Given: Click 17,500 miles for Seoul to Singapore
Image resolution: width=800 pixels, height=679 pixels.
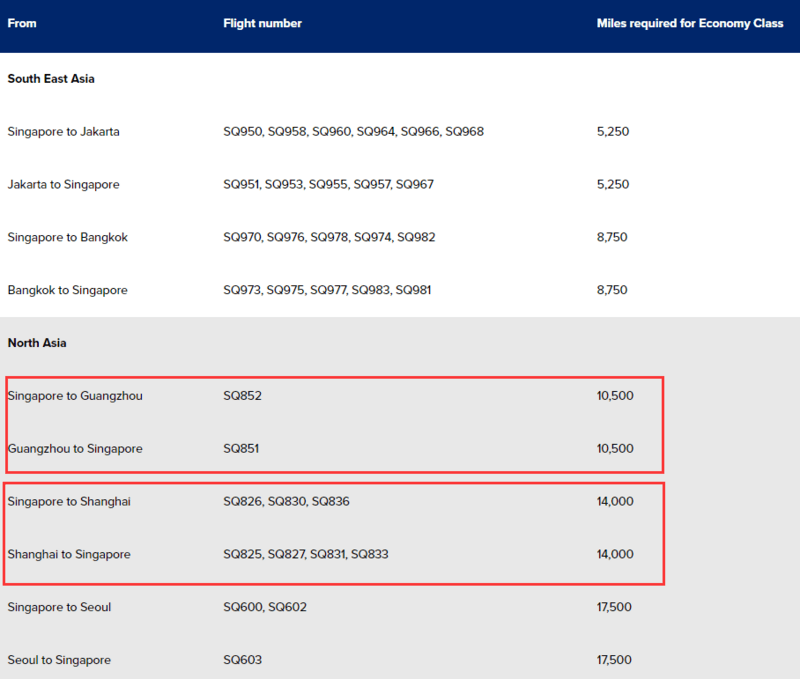Looking at the screenshot, I should coord(614,660).
